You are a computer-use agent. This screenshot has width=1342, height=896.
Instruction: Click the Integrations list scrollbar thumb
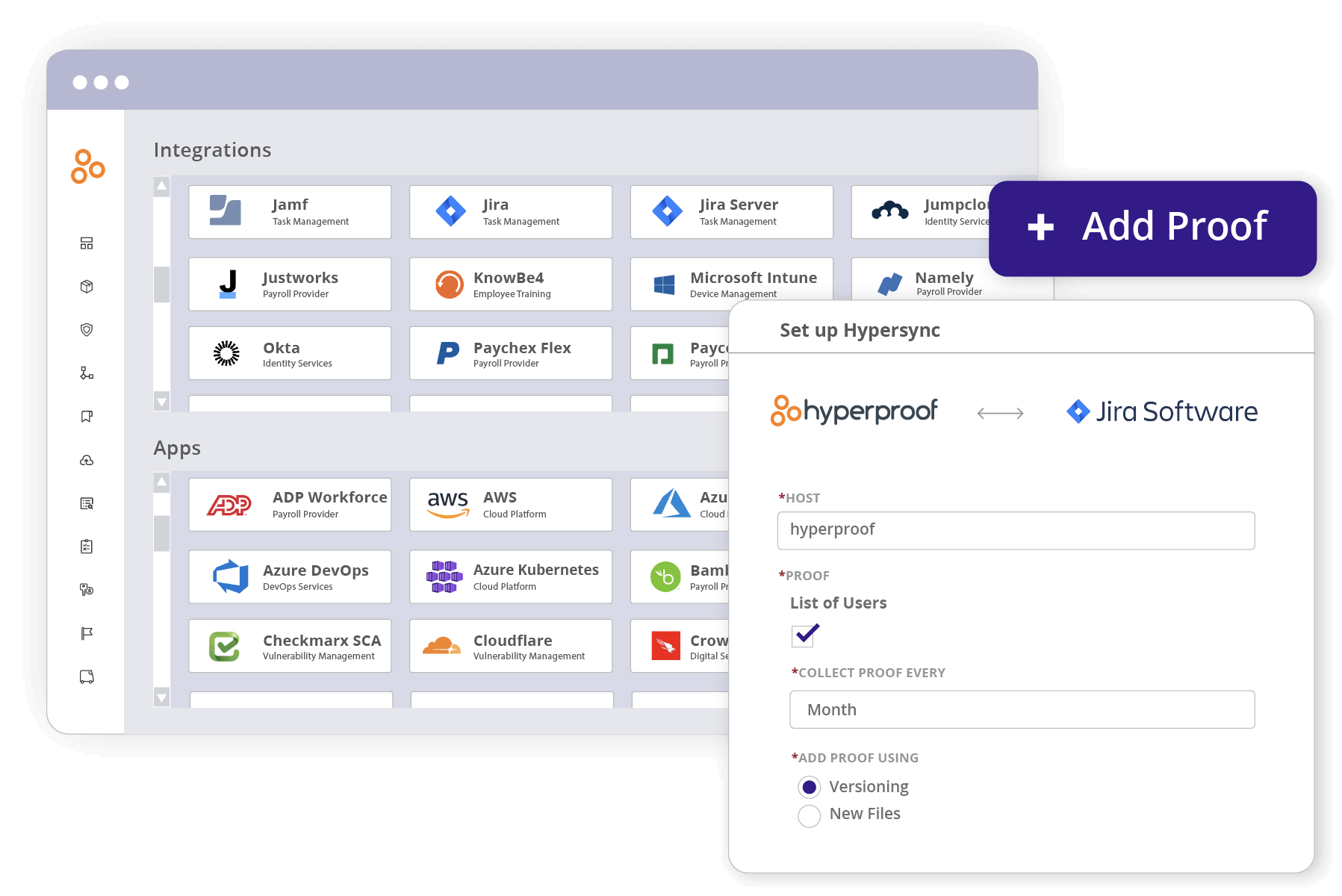pyautogui.click(x=161, y=284)
